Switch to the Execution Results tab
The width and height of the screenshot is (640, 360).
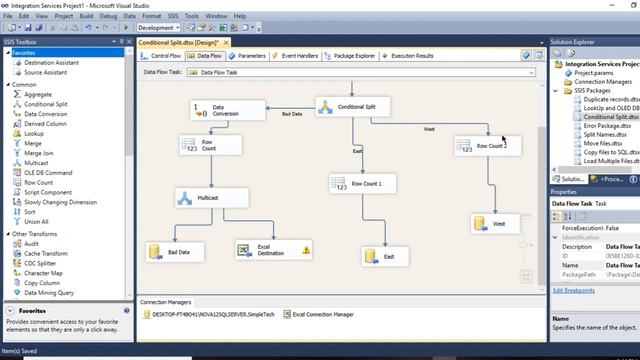[x=408, y=56]
